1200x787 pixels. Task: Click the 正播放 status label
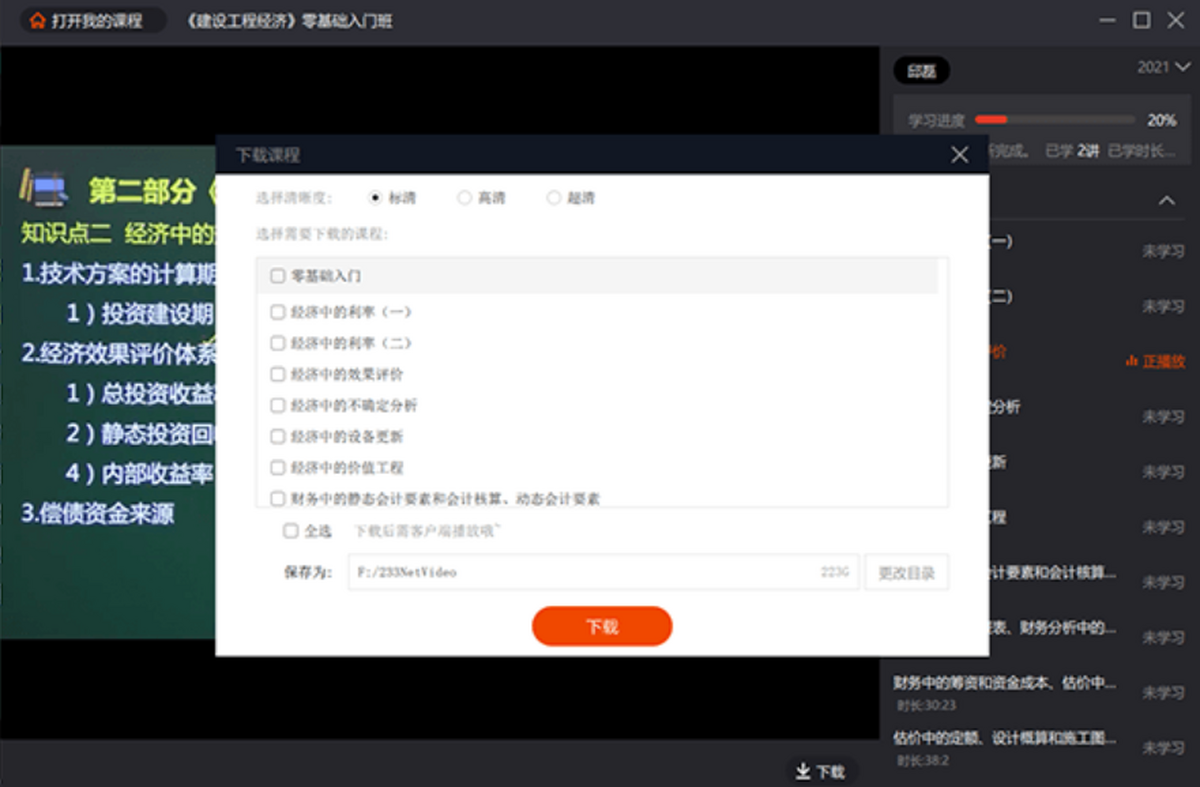pyautogui.click(x=1164, y=361)
